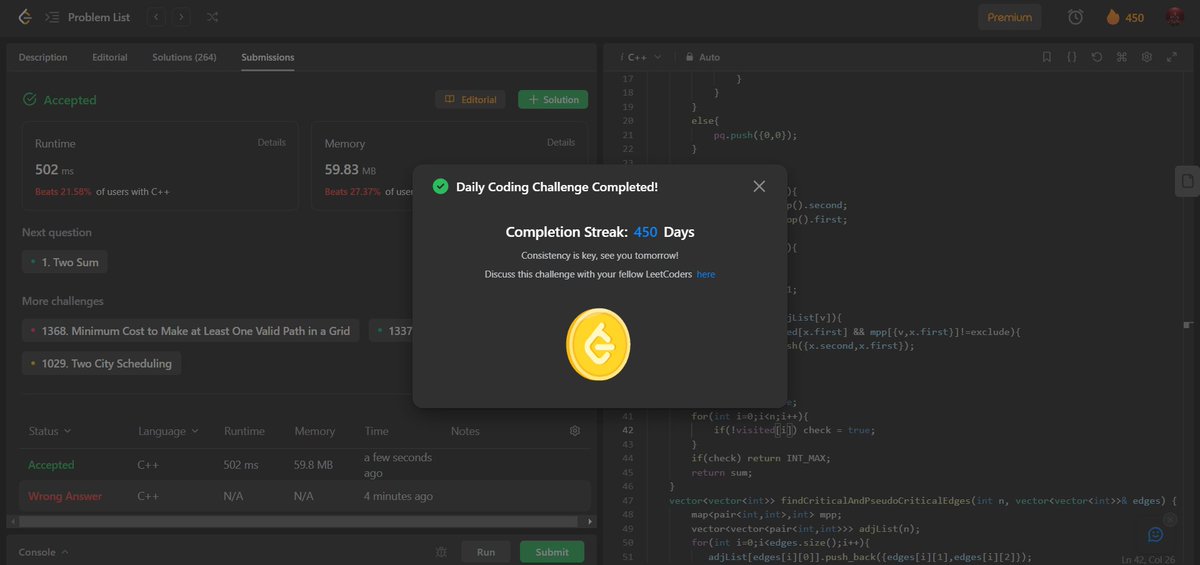Screen dimensions: 1200x565
Task: Click the gold LeetCoin icon
Action: point(598,344)
